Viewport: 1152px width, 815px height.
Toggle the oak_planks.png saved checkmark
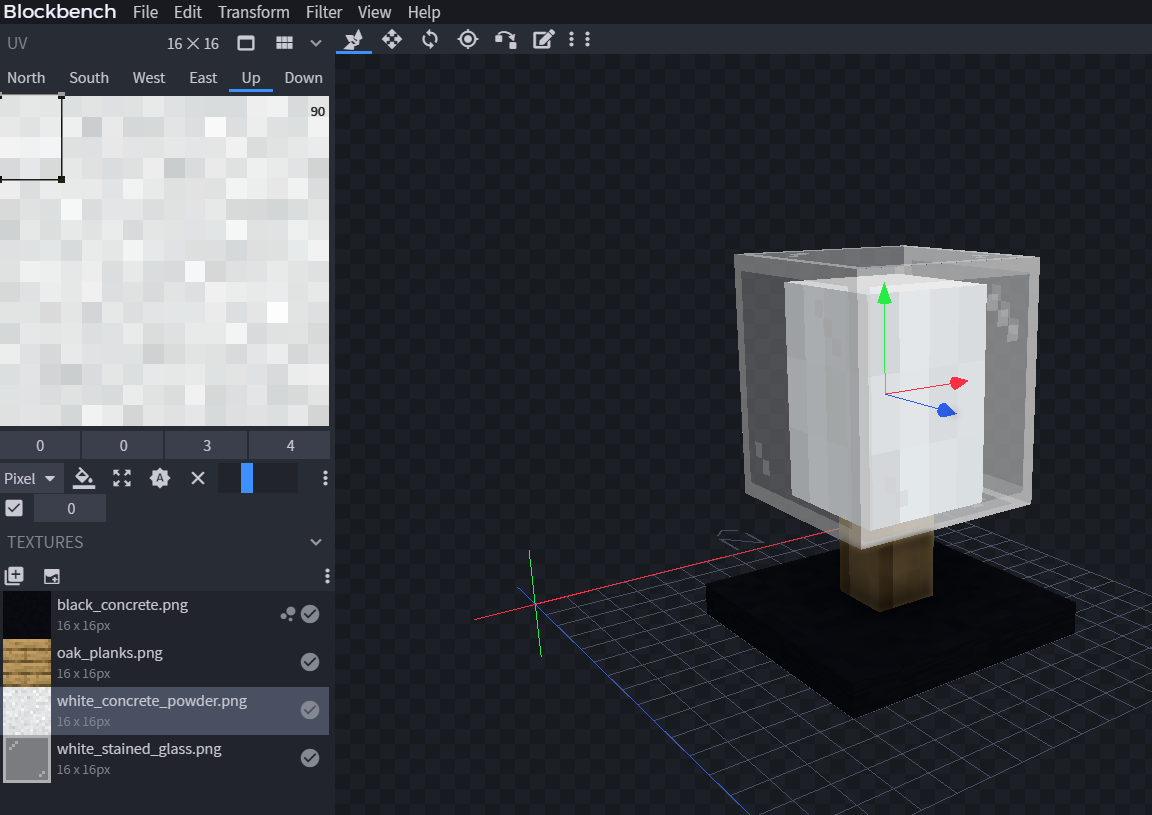(310, 661)
